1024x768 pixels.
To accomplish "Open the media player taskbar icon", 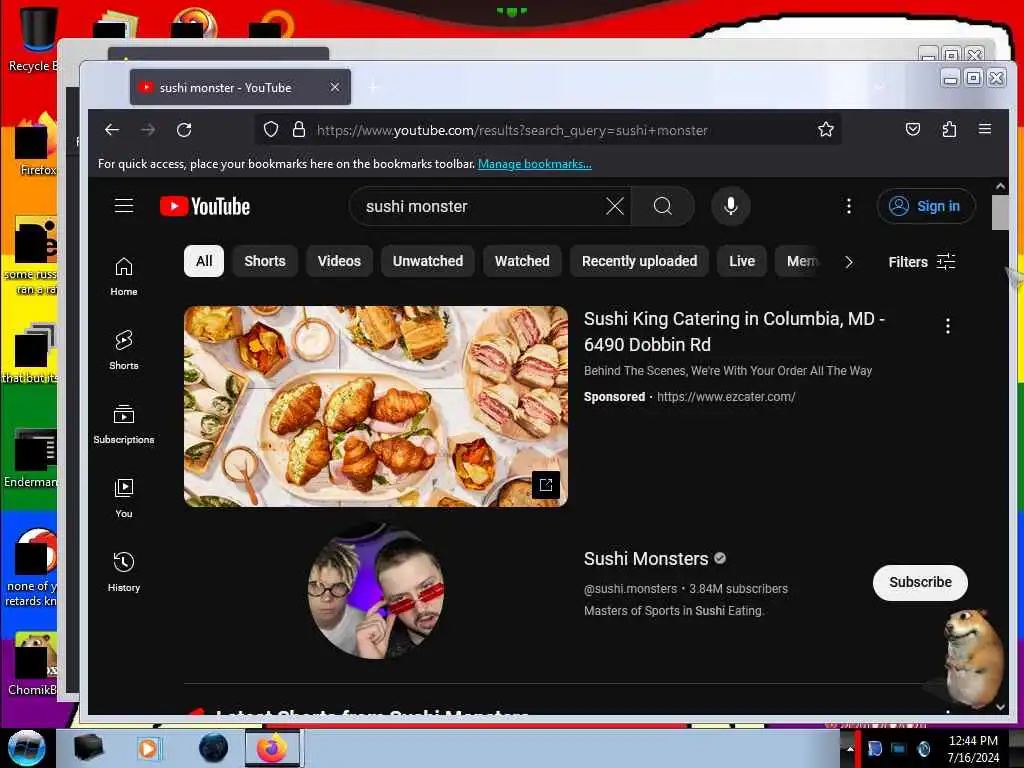I will 148,748.
